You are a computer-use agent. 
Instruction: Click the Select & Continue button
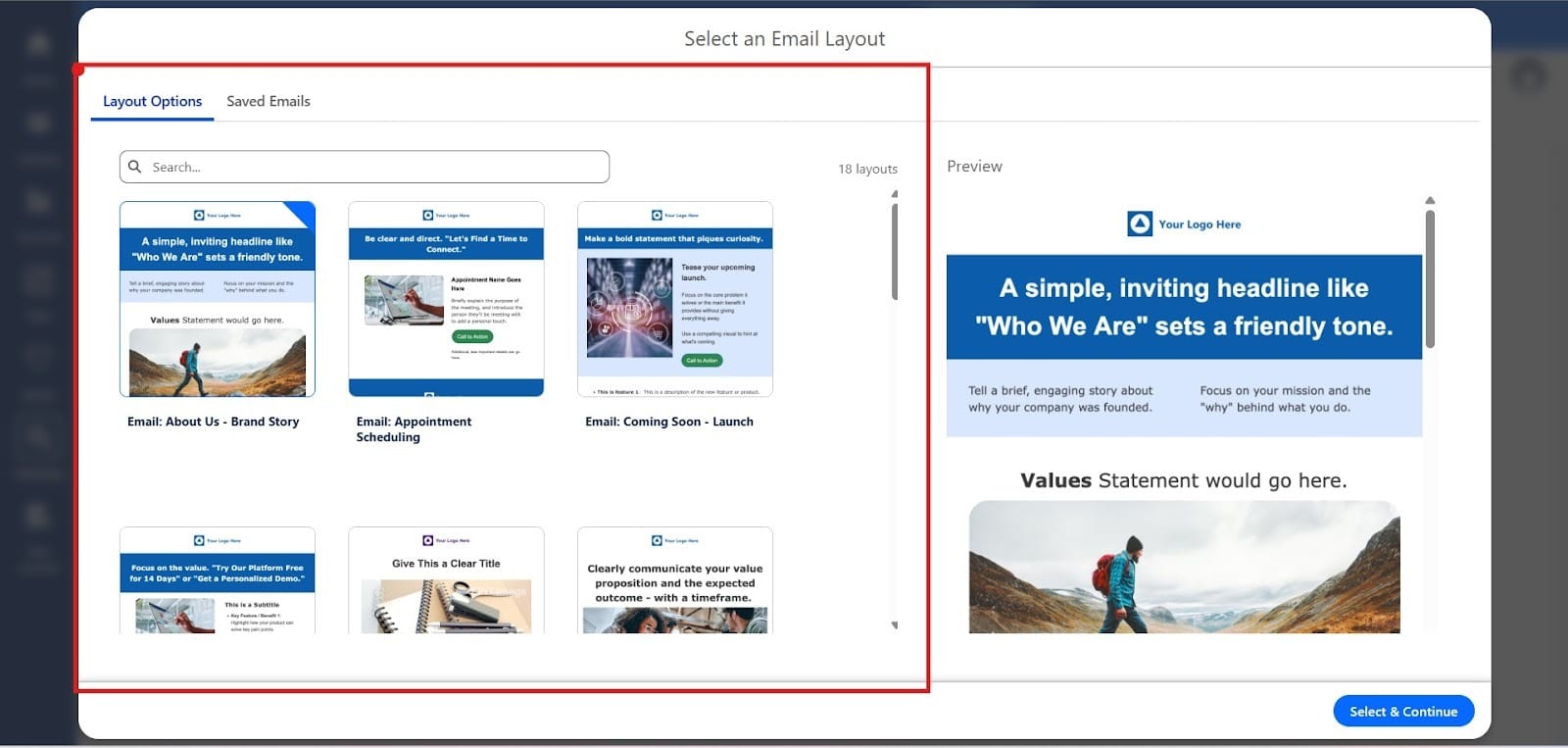[1403, 712]
